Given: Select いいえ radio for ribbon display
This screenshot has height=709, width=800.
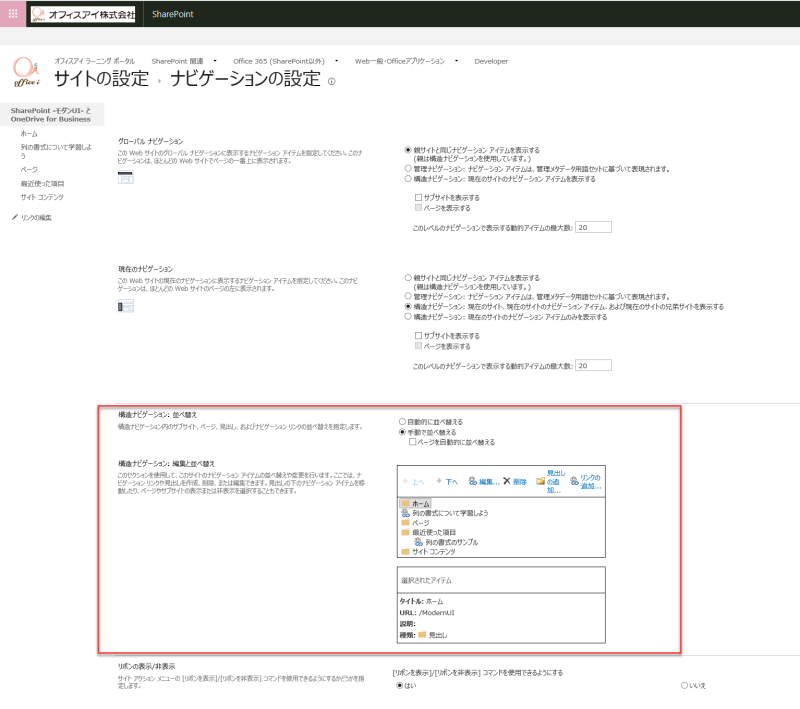Looking at the screenshot, I should [x=684, y=685].
